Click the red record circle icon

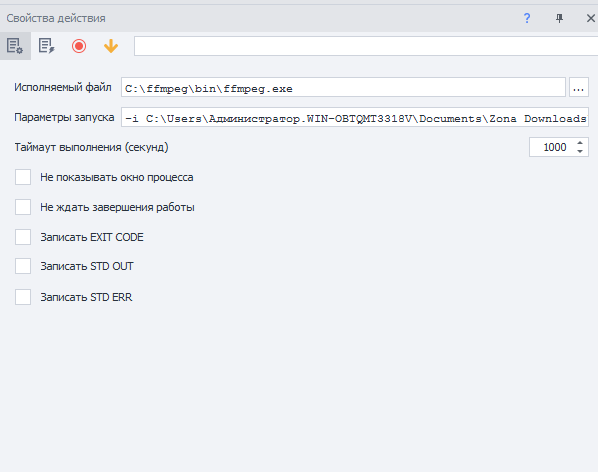pos(79,46)
